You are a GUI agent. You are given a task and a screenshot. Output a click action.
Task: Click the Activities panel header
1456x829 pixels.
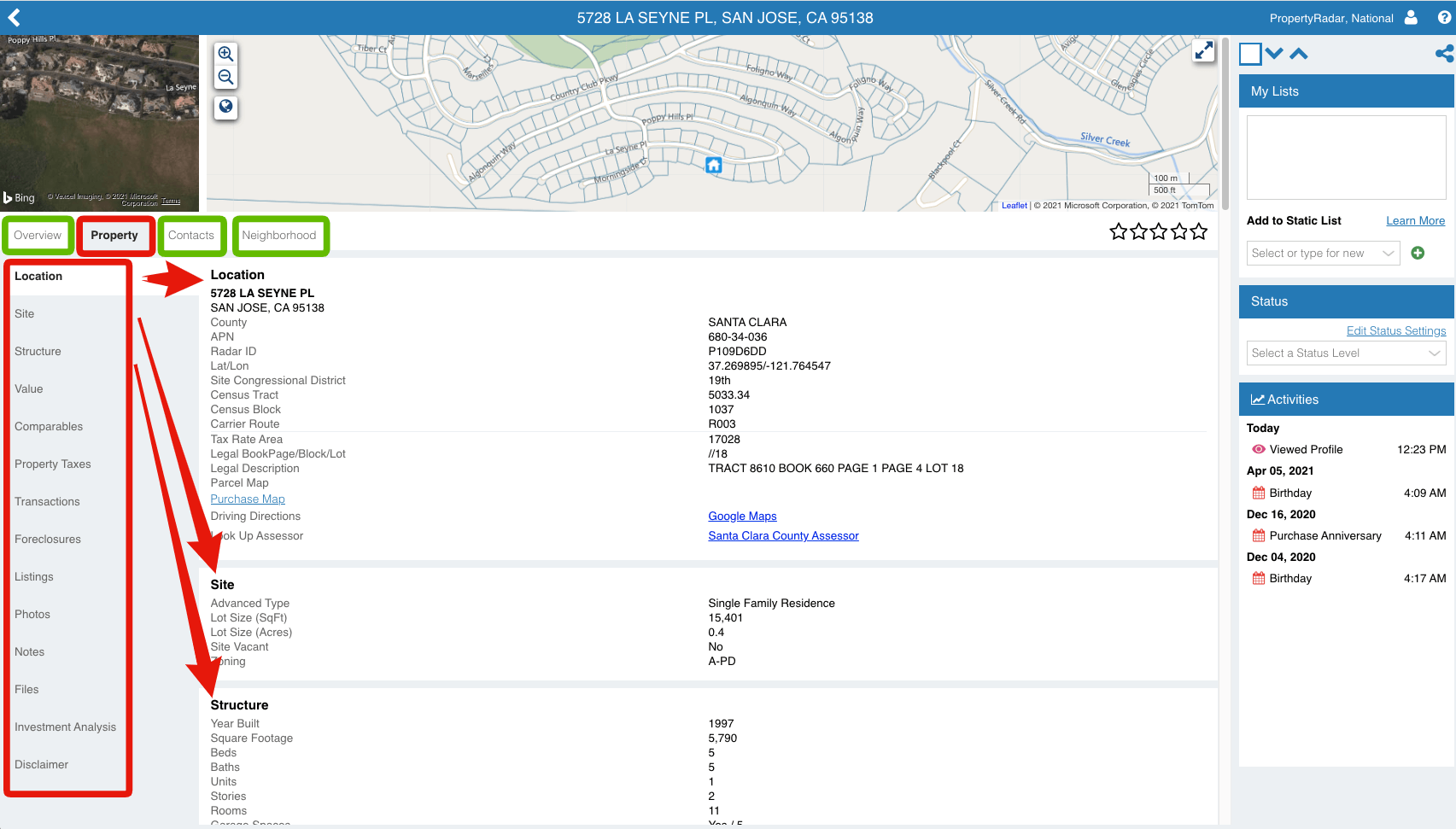[x=1347, y=400]
